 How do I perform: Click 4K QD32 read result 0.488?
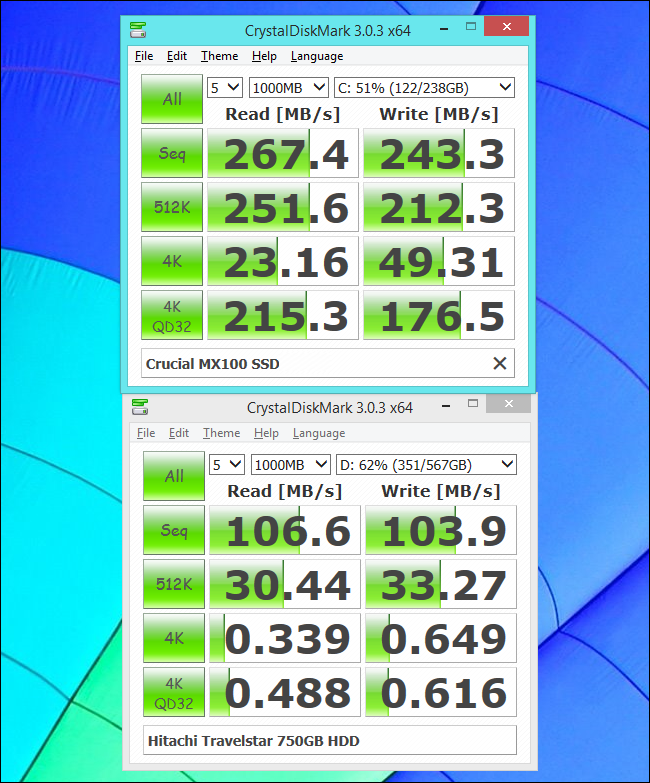pos(285,692)
